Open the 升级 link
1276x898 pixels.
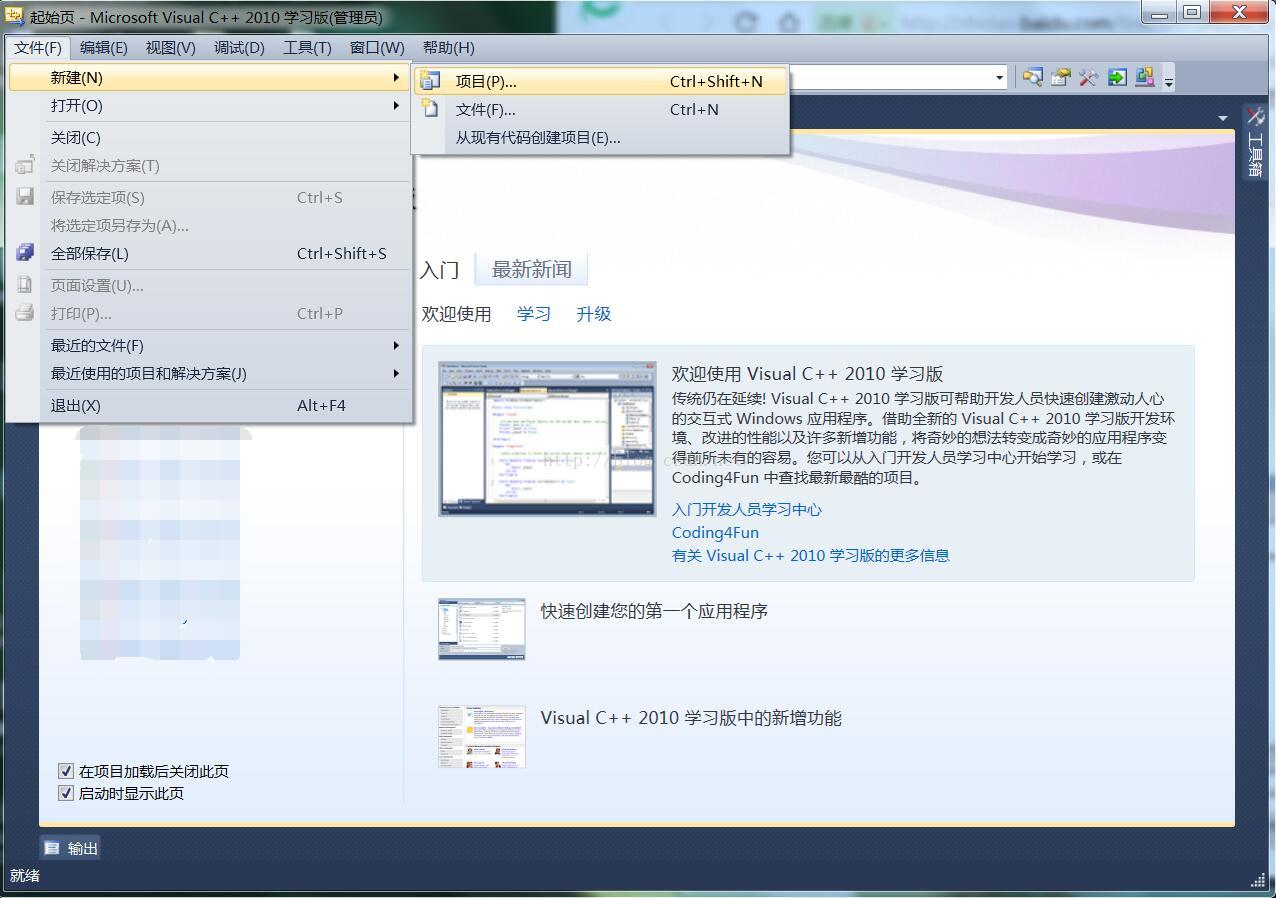tap(594, 313)
